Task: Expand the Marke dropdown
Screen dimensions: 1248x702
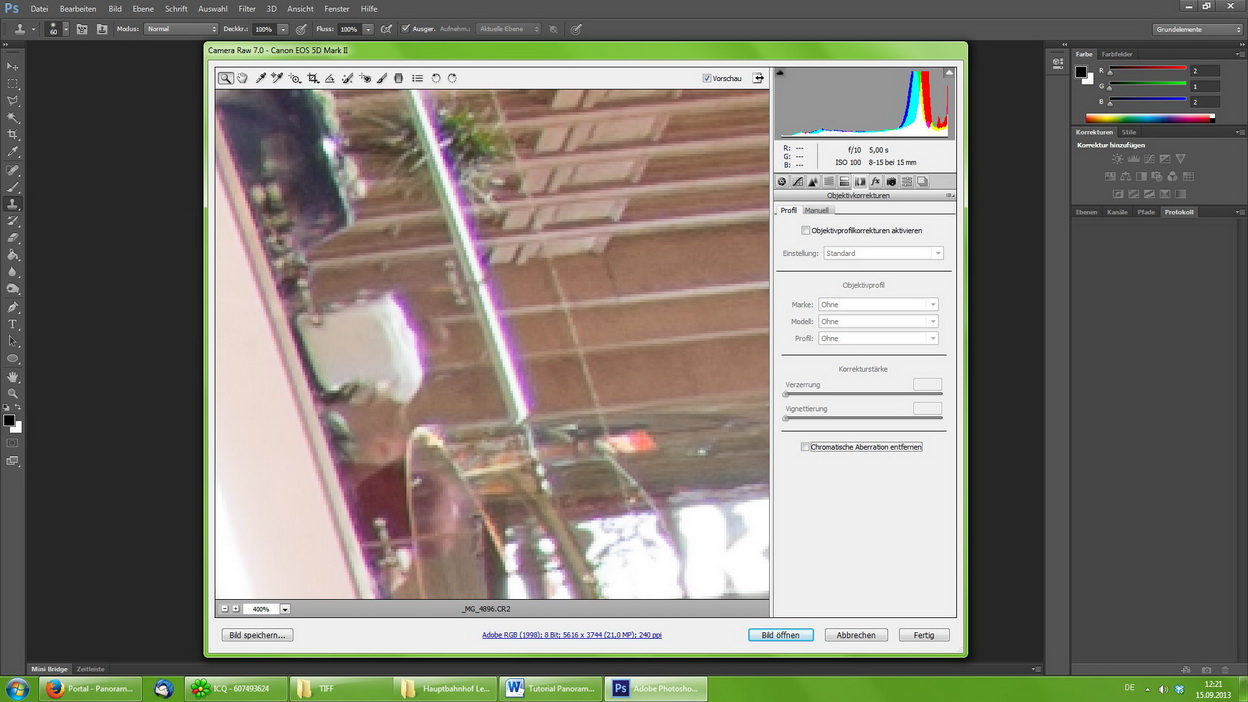Action: point(877,305)
